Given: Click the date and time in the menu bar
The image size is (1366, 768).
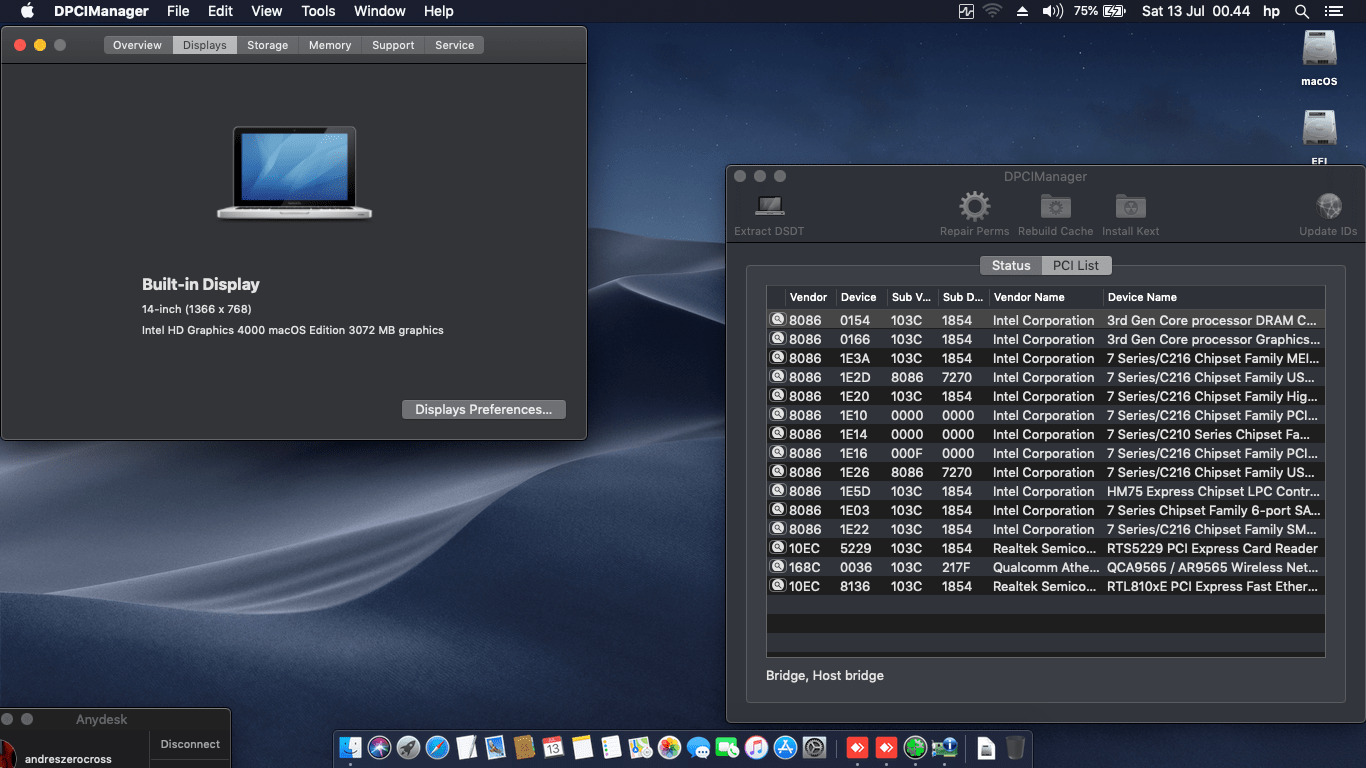Looking at the screenshot, I should click(1196, 11).
